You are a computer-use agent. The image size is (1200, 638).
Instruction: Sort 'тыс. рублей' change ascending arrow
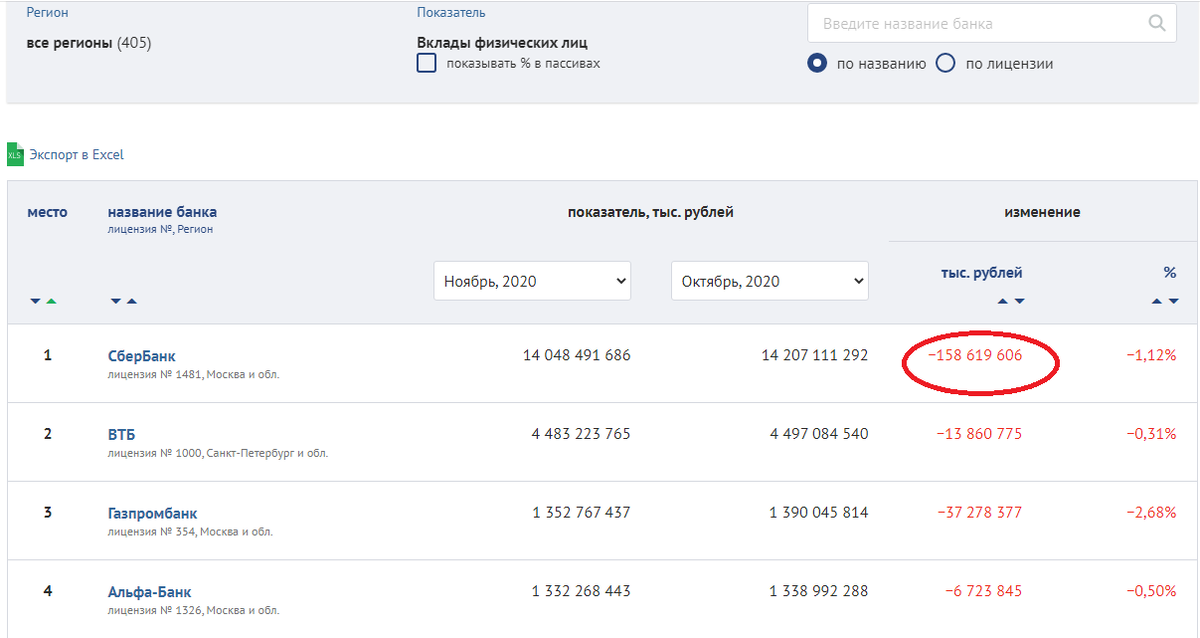(x=1003, y=301)
